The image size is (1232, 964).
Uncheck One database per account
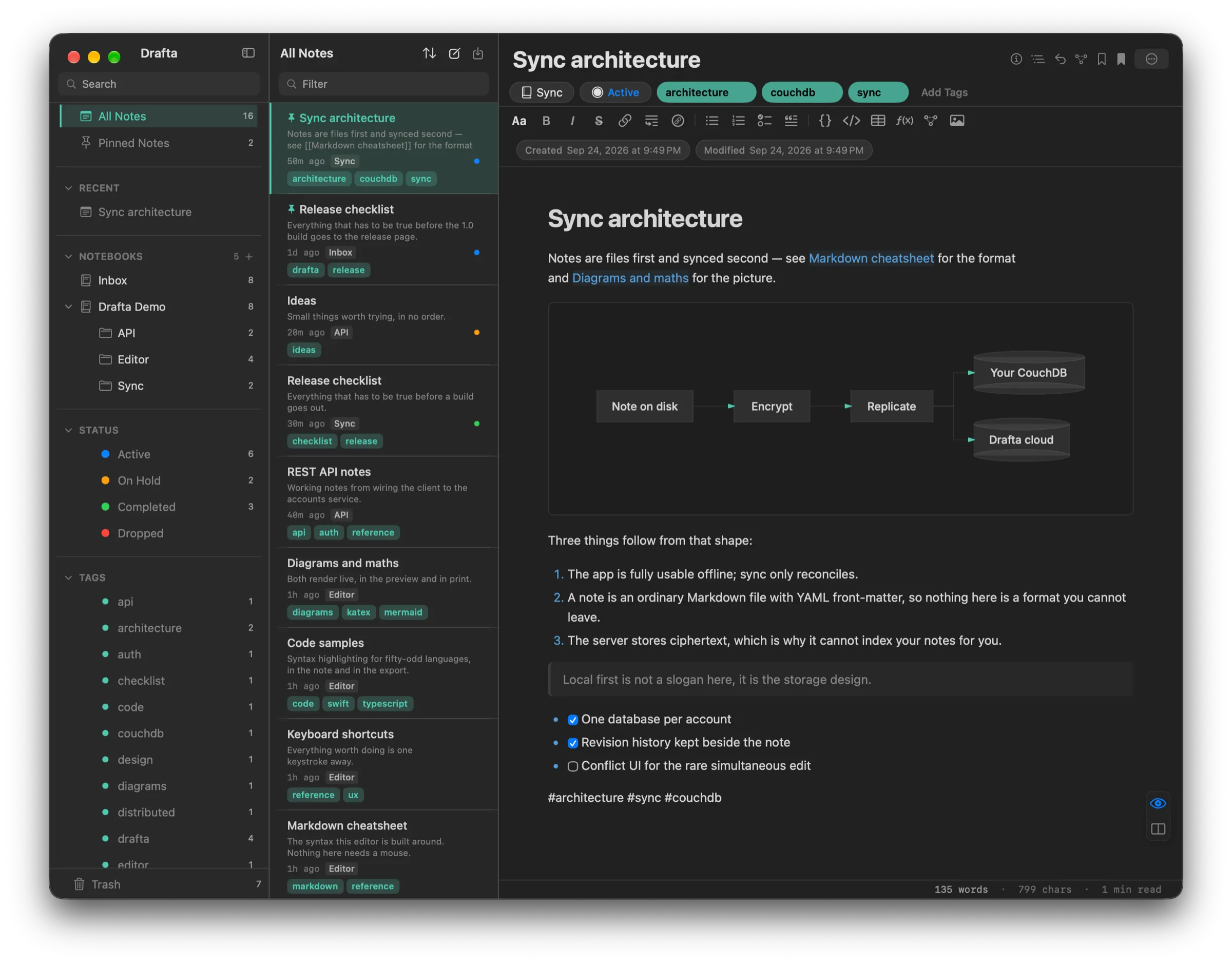[x=572, y=720]
